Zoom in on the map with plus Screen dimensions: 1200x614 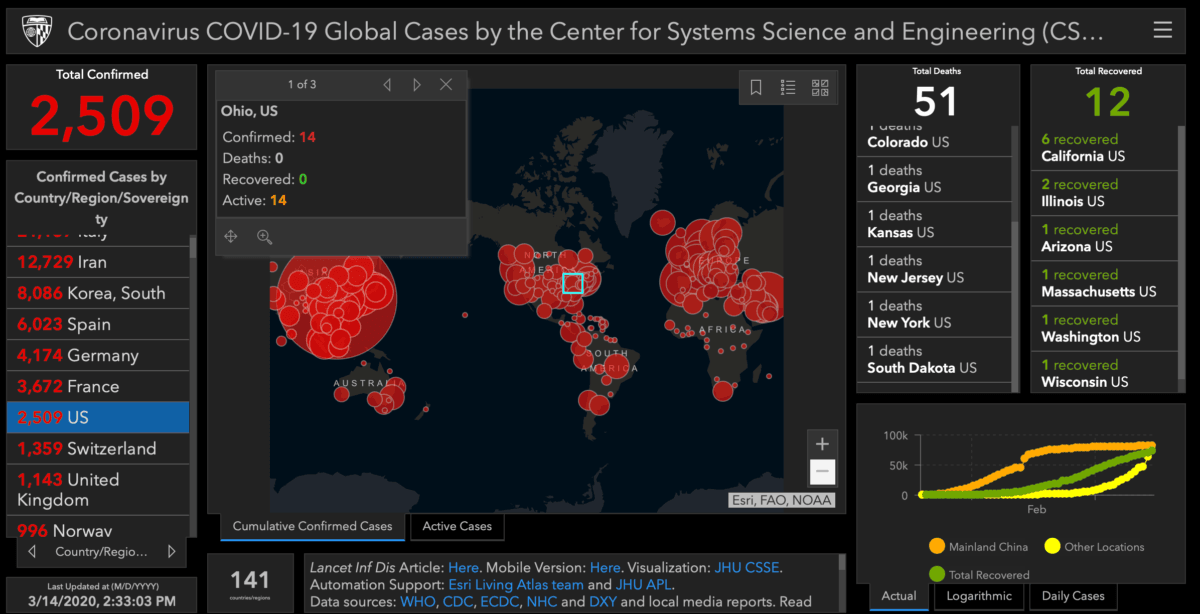822,444
